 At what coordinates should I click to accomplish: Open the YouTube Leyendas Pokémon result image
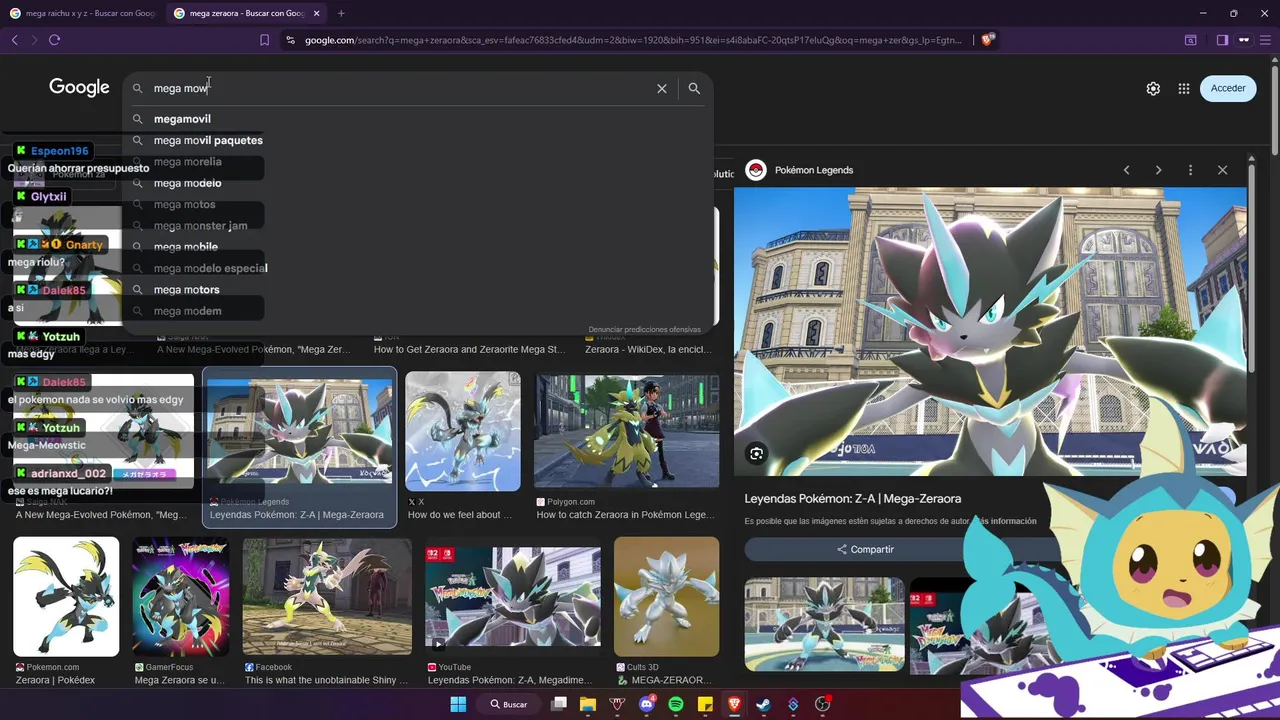pyautogui.click(x=513, y=597)
